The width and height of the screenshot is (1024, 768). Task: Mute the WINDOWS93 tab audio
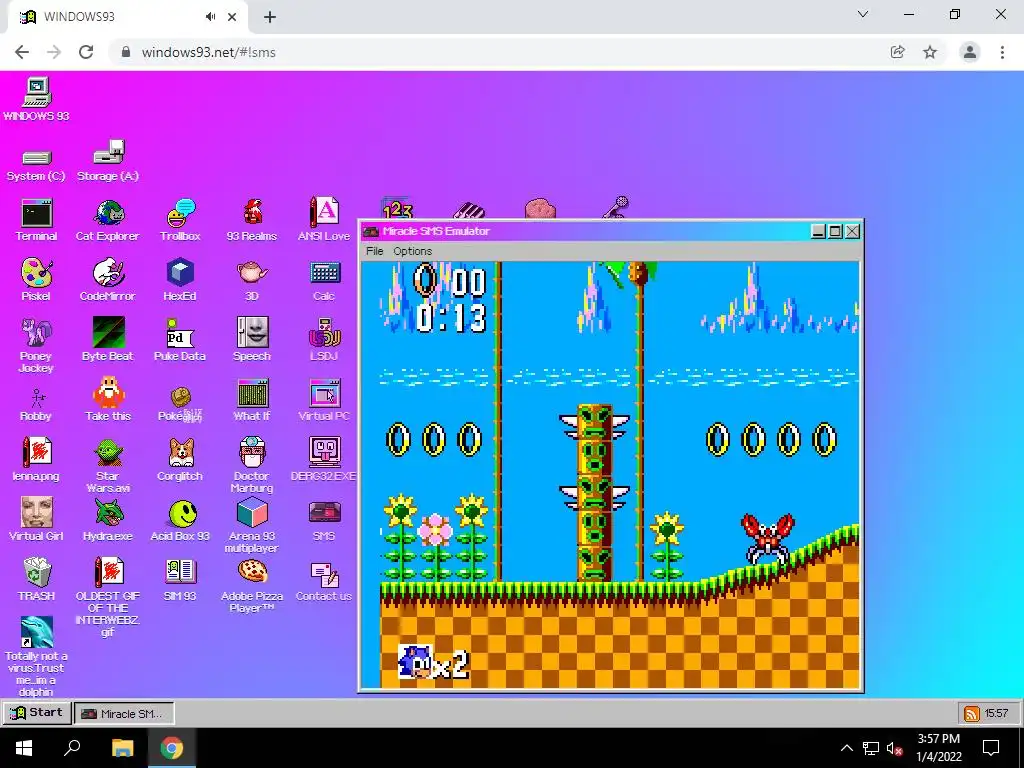pyautogui.click(x=210, y=17)
